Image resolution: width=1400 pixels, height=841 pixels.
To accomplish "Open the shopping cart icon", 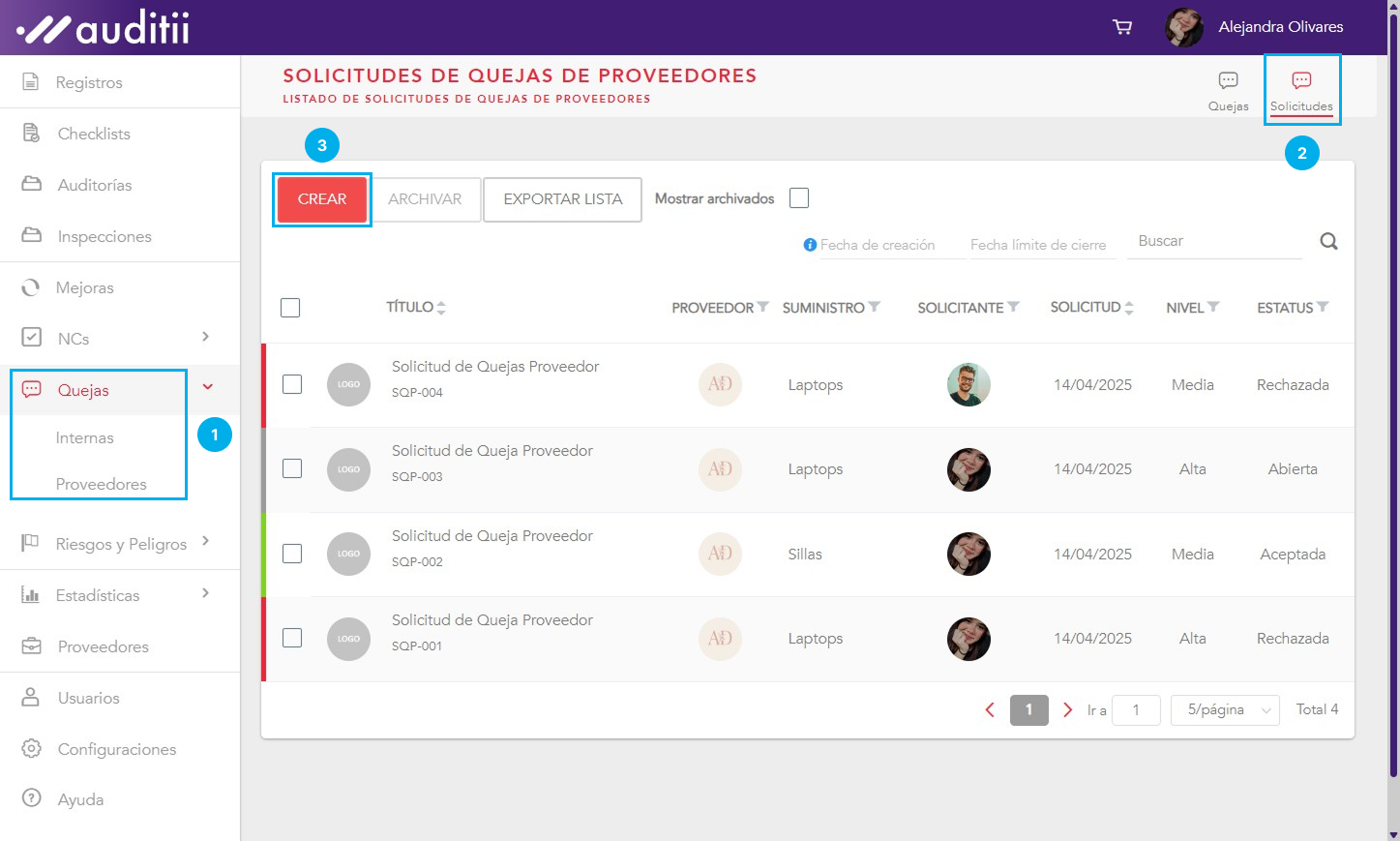I will 1122,27.
